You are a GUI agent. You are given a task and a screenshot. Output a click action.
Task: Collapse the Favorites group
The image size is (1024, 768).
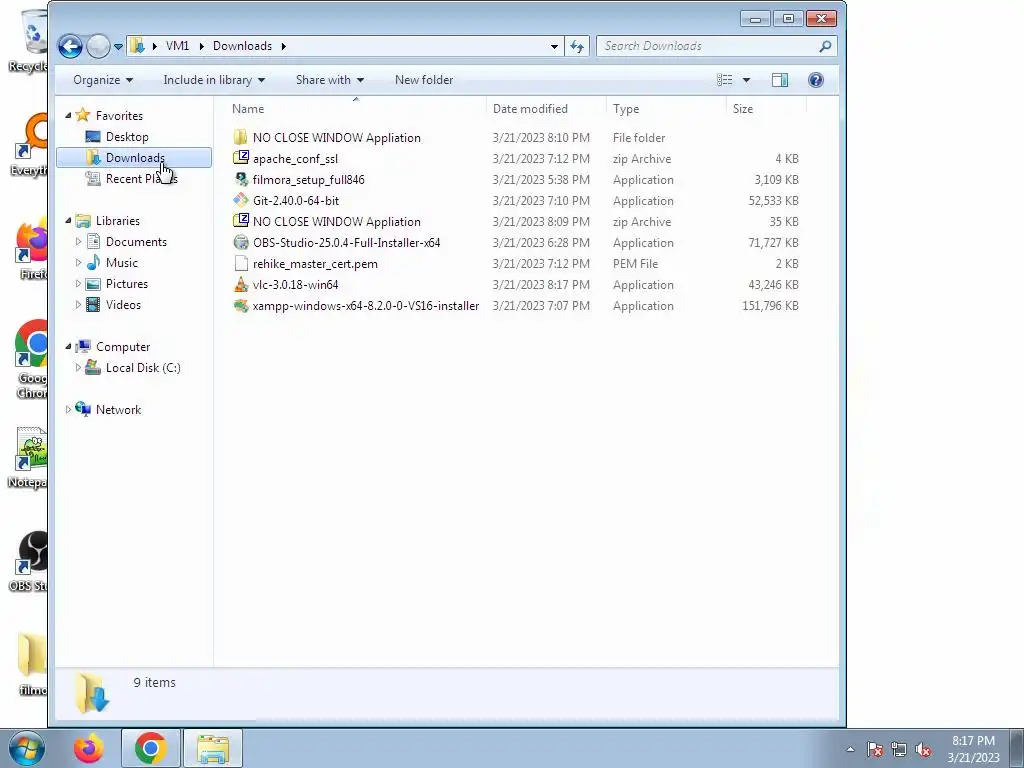pos(68,116)
